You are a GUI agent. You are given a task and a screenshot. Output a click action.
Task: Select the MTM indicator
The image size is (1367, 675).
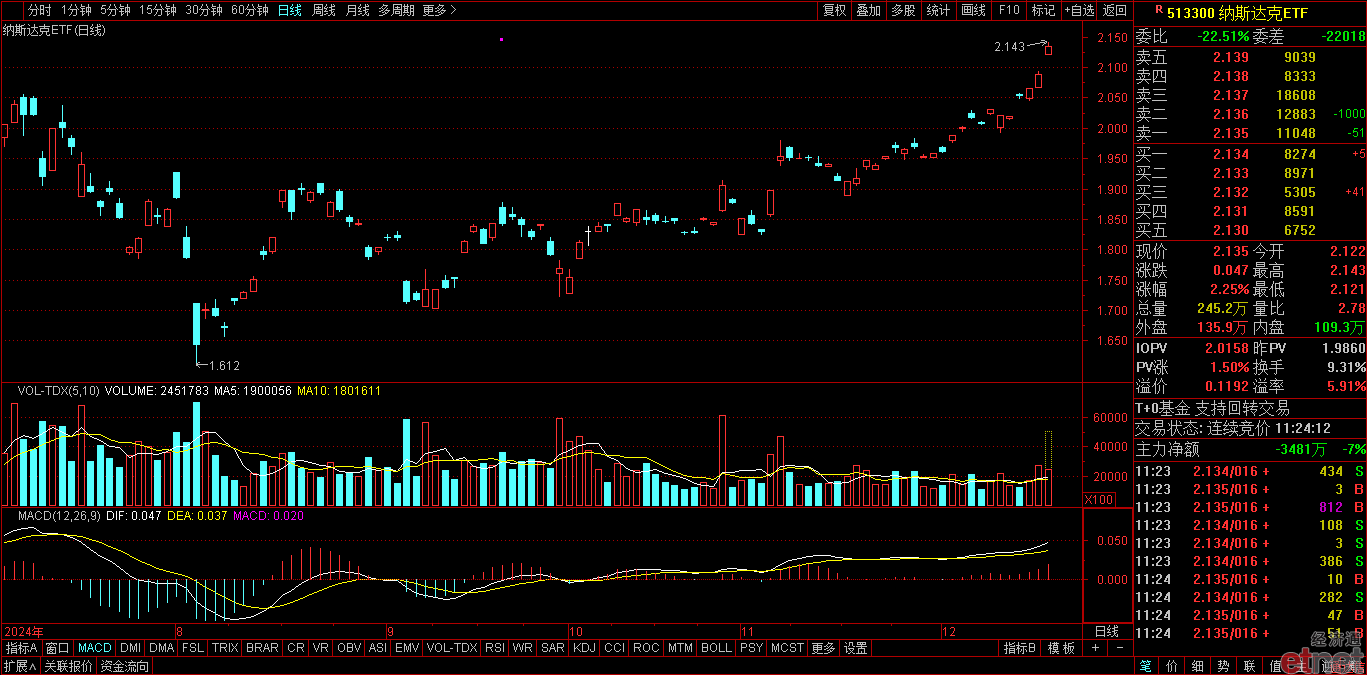coord(680,648)
